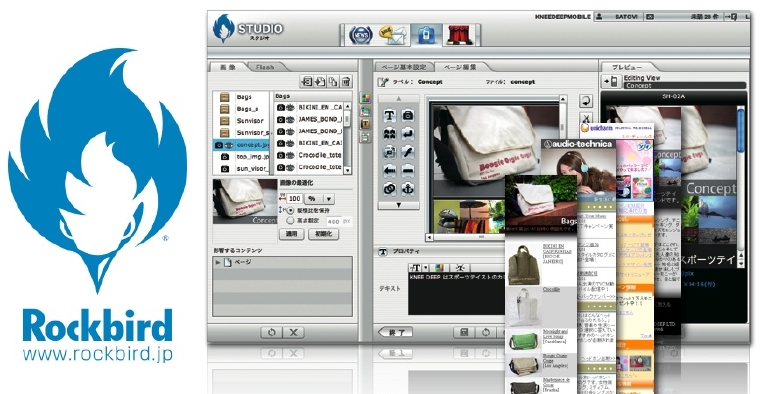Click the X cancel button in image panel footer

(x=294, y=332)
